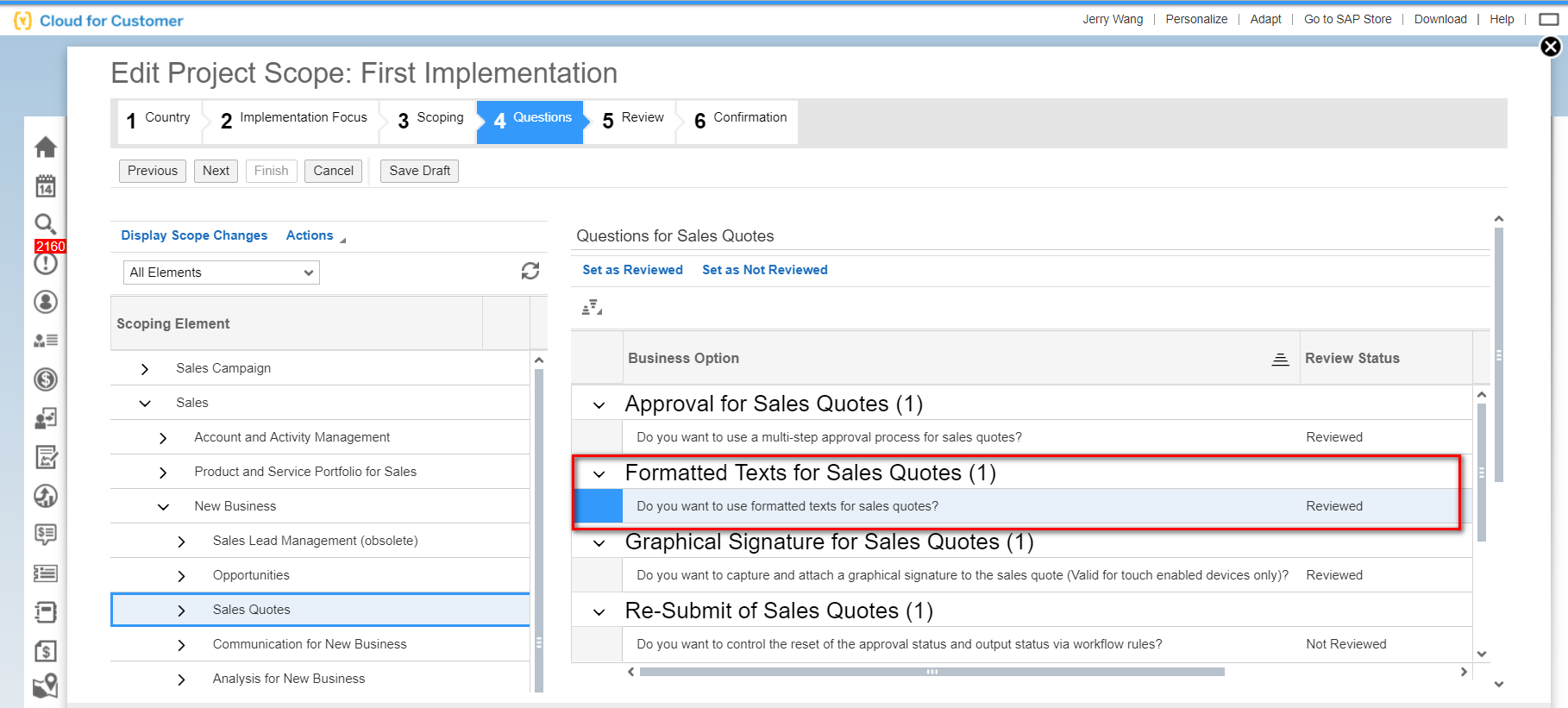Click the screen icon beside Help
Screen dimensions: 1568x708
point(1549,19)
